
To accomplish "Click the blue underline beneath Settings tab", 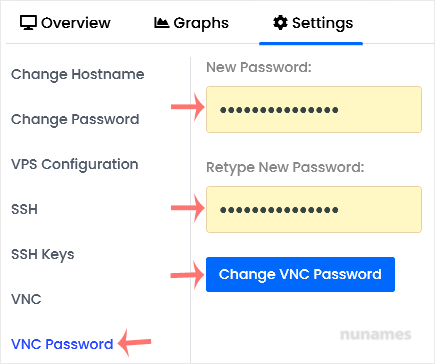I will tap(311, 43).
